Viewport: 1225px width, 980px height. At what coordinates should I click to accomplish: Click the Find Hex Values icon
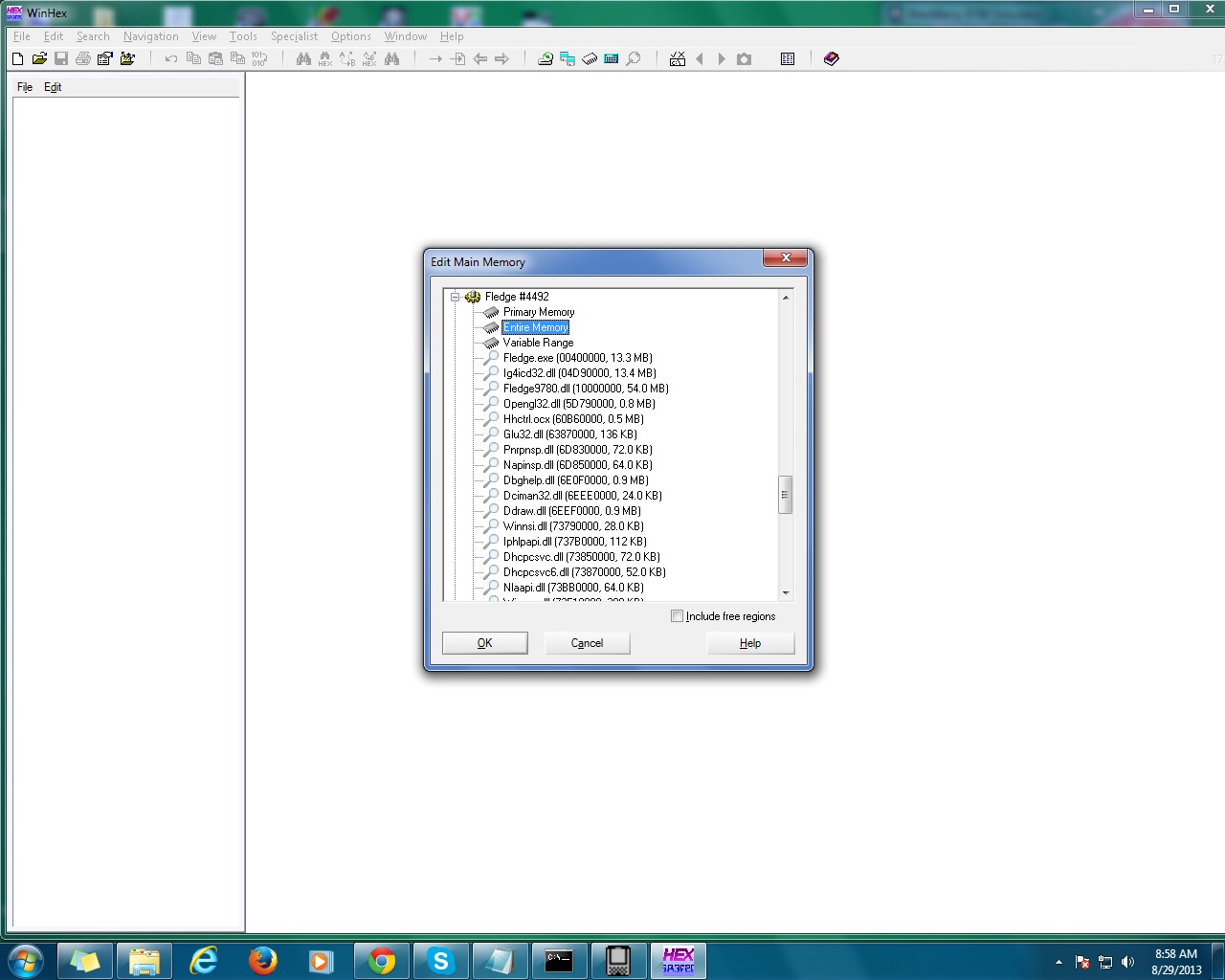(x=325, y=59)
